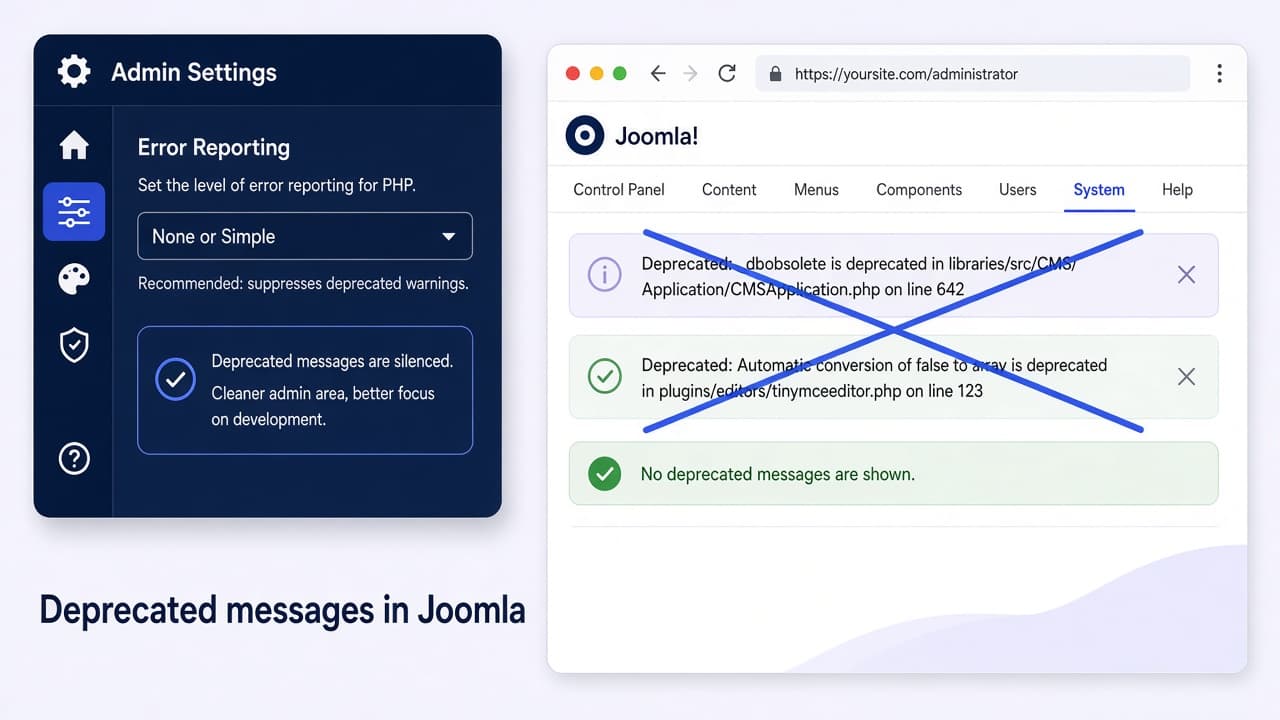Click the yoursite.com/administrator address bar

click(x=973, y=74)
